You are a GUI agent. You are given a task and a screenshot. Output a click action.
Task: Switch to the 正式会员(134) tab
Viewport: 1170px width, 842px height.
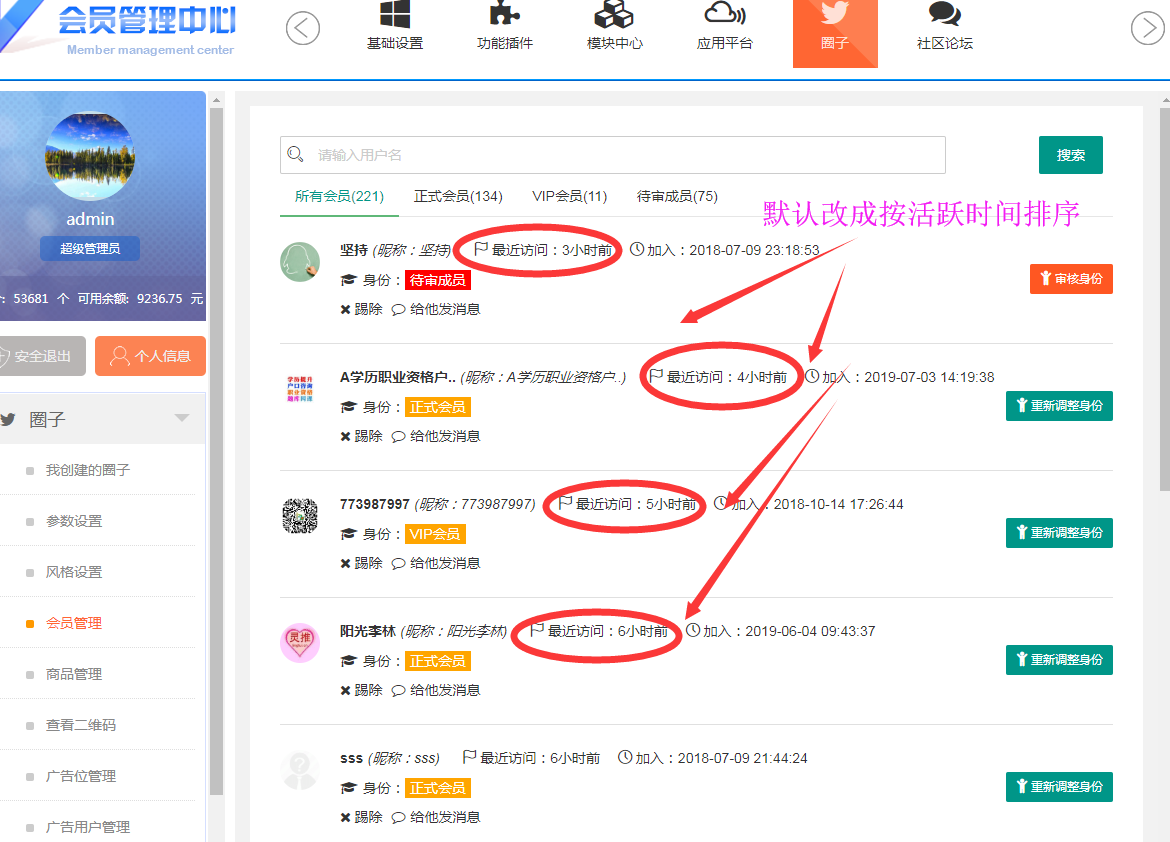coord(458,197)
